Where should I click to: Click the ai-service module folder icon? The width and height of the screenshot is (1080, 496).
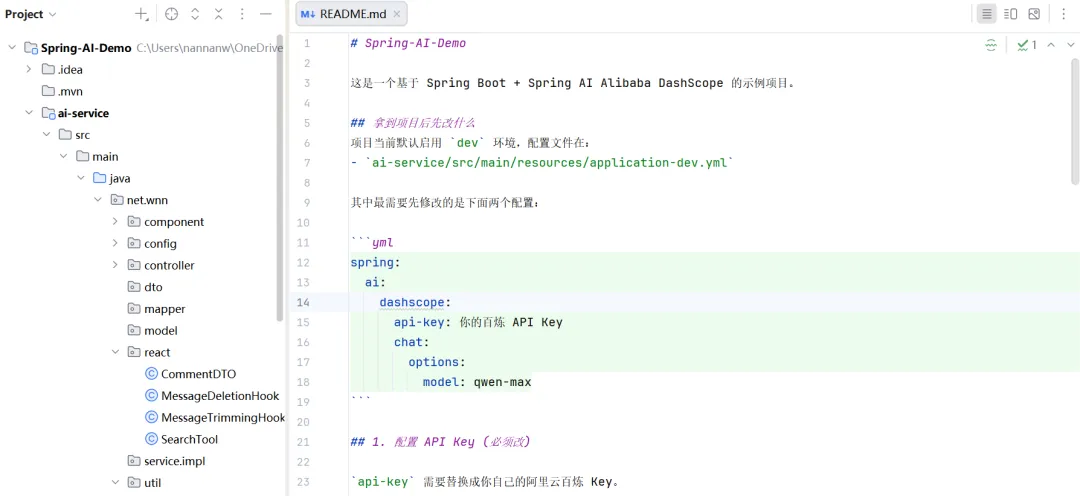tap(48, 113)
